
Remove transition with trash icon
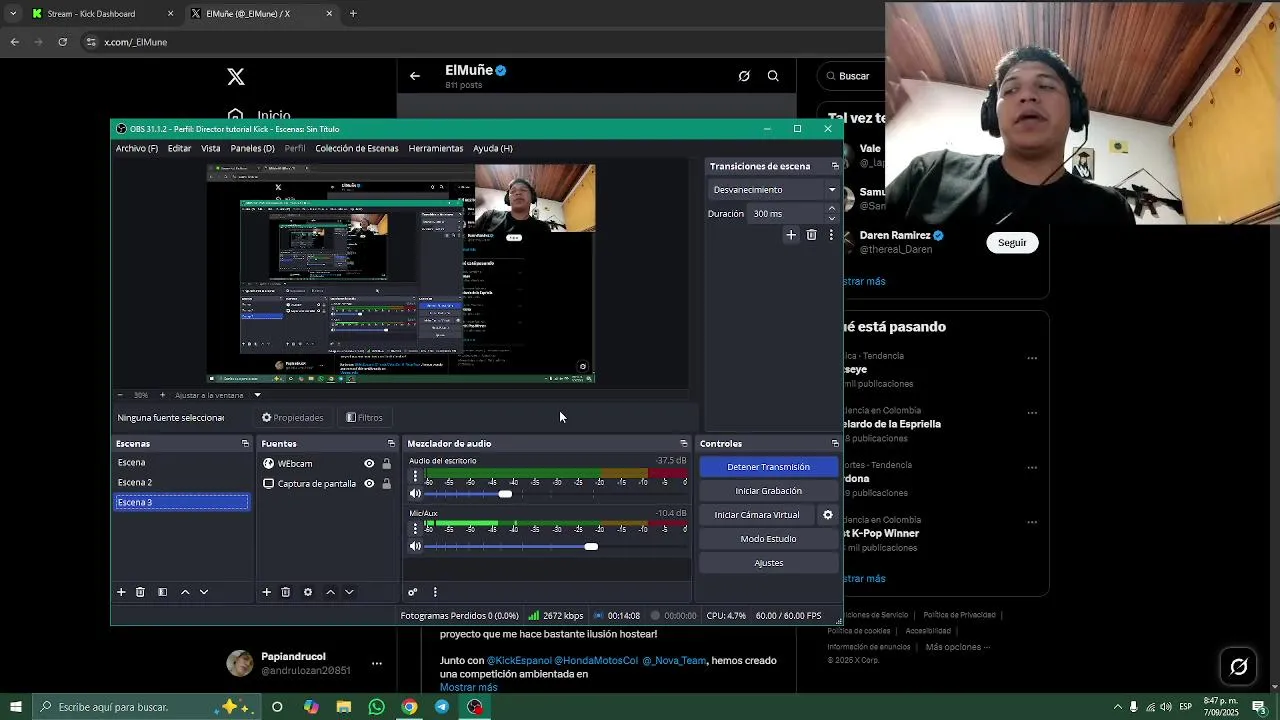coord(811,235)
